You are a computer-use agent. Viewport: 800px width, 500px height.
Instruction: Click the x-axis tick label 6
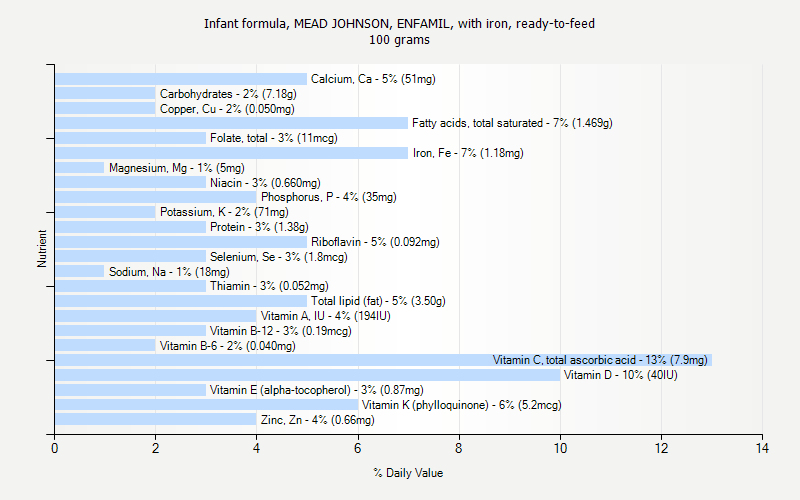[x=358, y=448]
